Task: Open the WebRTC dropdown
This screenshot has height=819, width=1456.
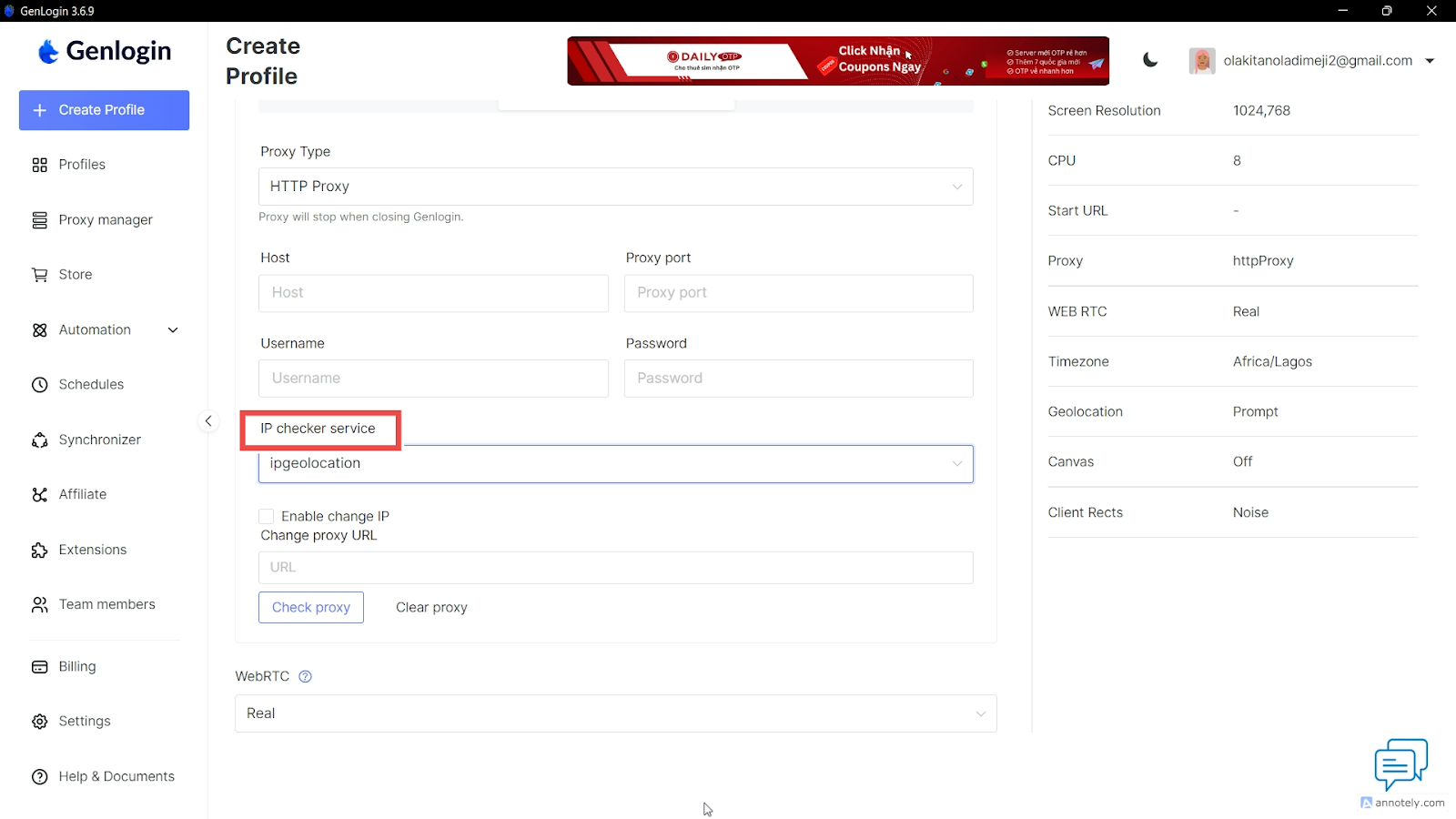Action: (616, 713)
